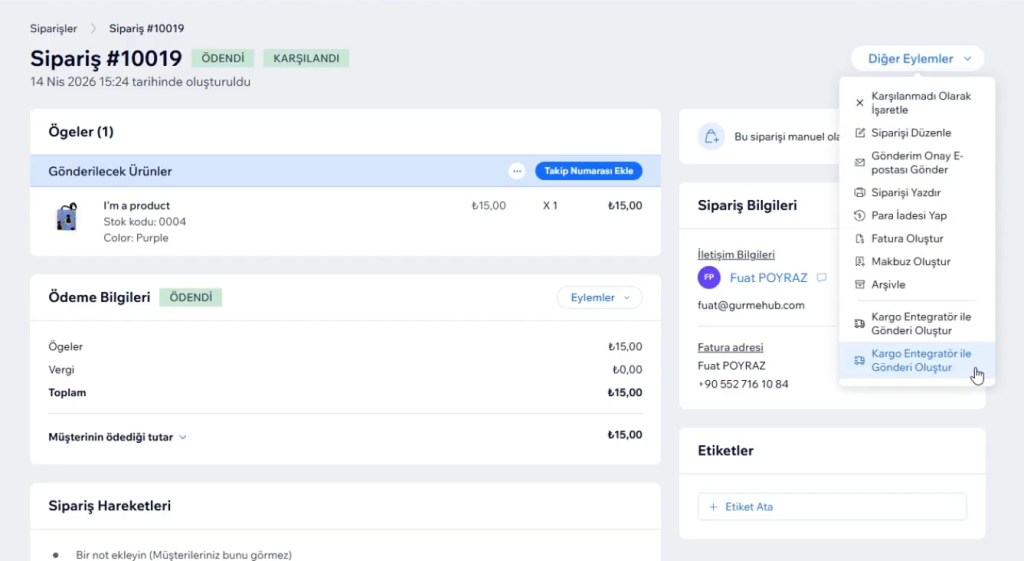Click the X icon beside Karşılanmadı Olarak İşaretle
Image resolution: width=1024 pixels, height=561 pixels.
click(x=859, y=103)
